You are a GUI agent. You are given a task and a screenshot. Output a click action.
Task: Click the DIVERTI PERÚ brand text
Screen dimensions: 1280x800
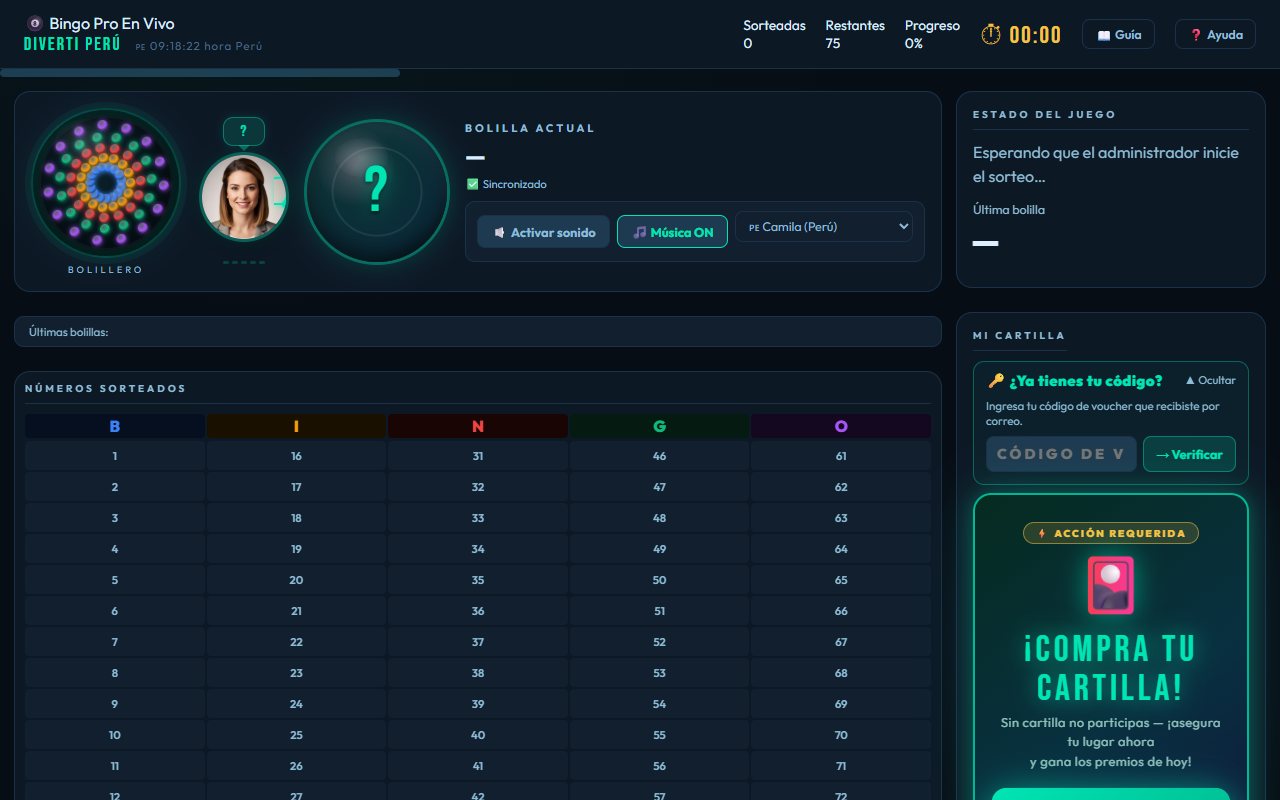point(72,45)
